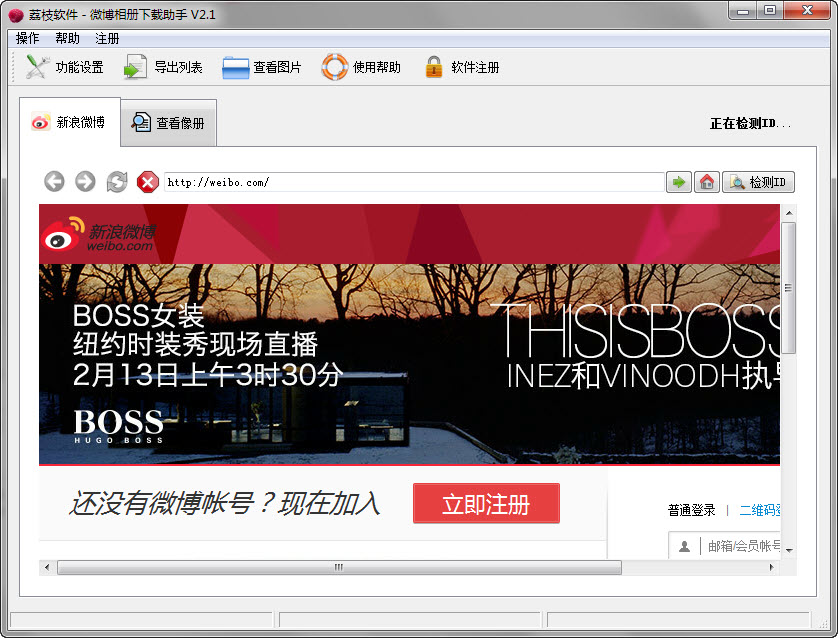
Task: Open the 帮助 menu
Action: point(67,38)
